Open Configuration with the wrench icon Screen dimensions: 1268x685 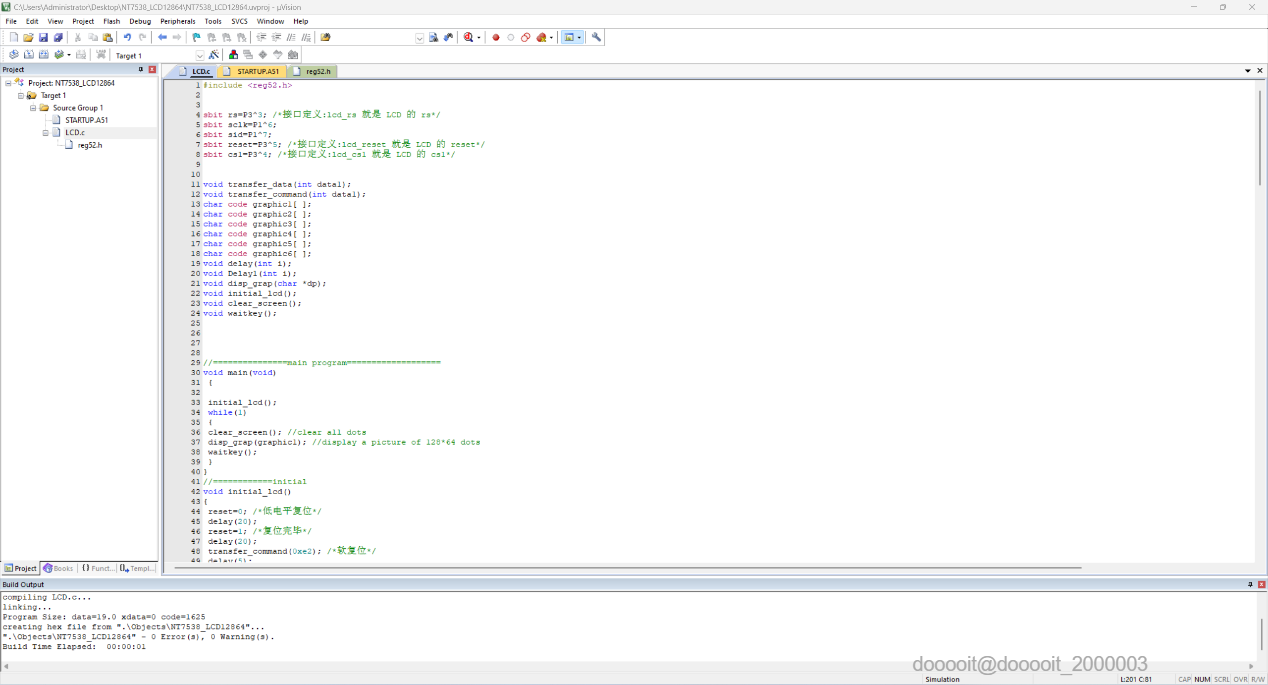pyautogui.click(x=596, y=37)
